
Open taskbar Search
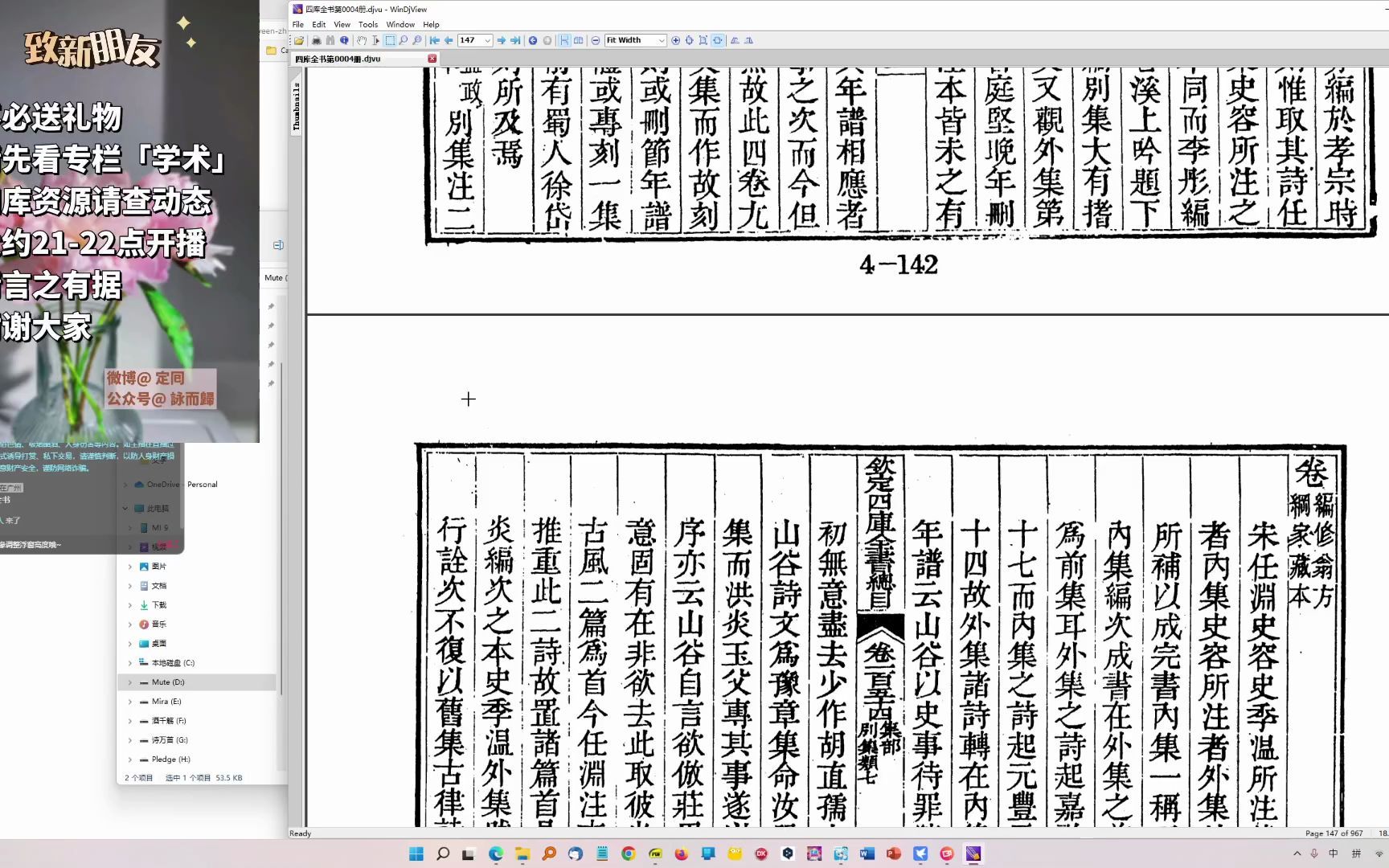pyautogui.click(x=443, y=854)
